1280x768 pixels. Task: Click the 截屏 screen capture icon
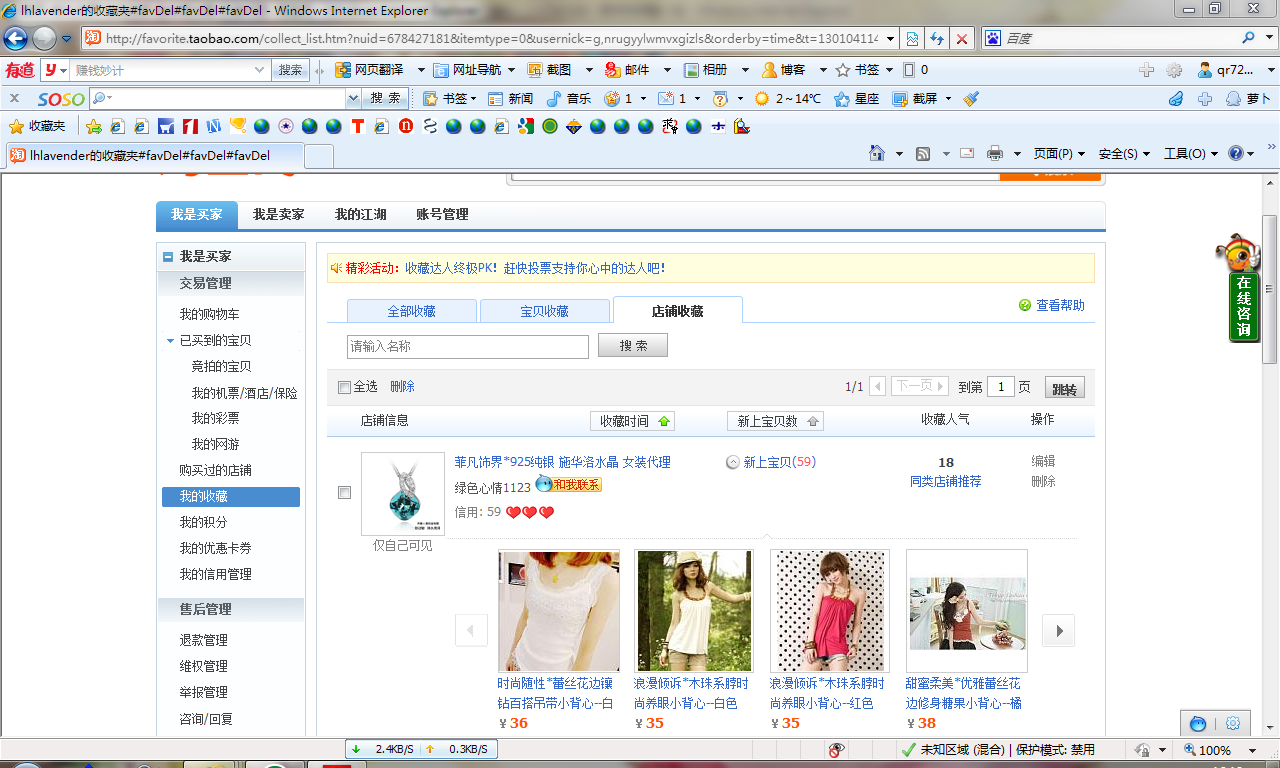(x=915, y=99)
